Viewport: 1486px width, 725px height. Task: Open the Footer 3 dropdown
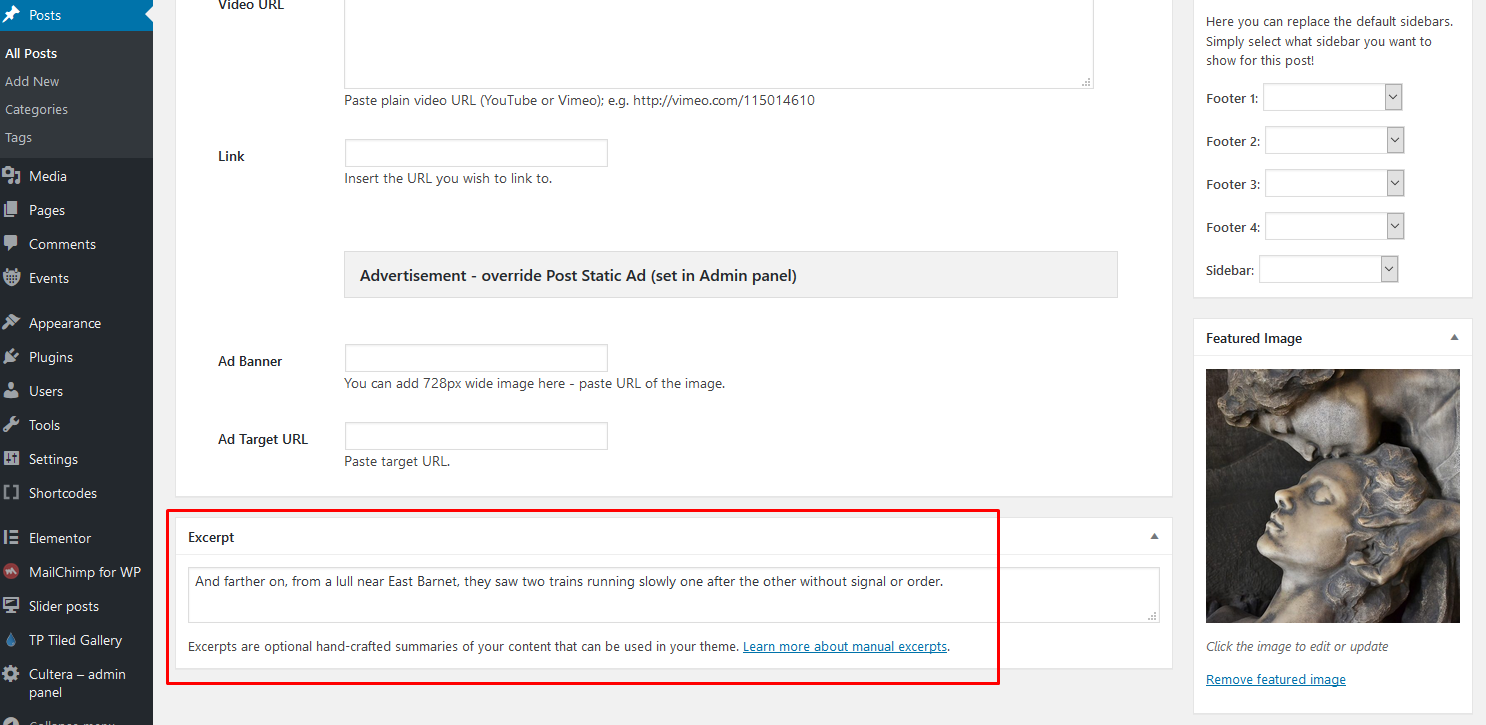(x=1334, y=184)
